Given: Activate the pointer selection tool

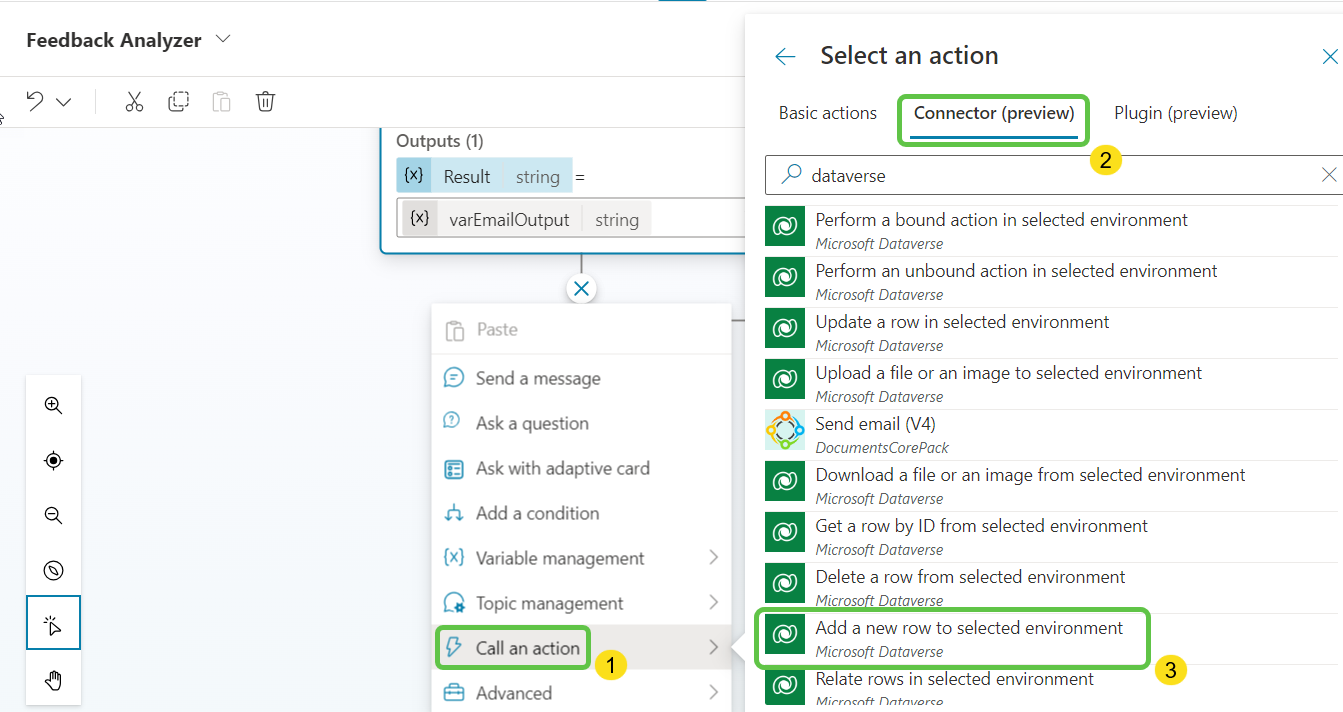Looking at the screenshot, I should [54, 626].
